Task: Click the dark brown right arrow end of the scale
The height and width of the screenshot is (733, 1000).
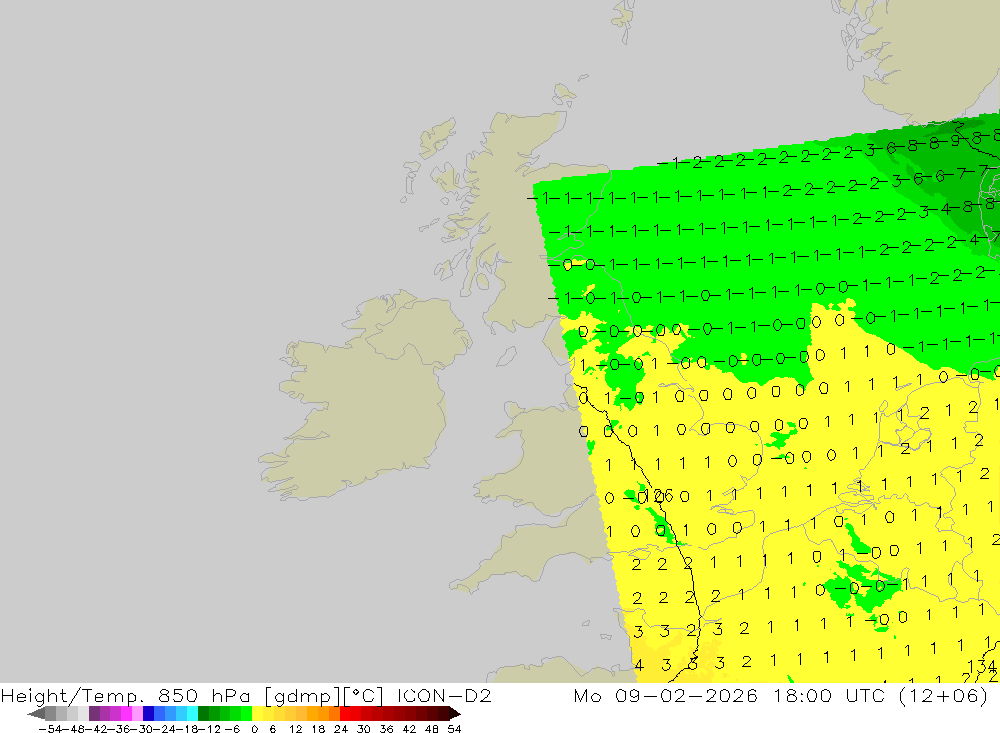Action: tap(454, 714)
